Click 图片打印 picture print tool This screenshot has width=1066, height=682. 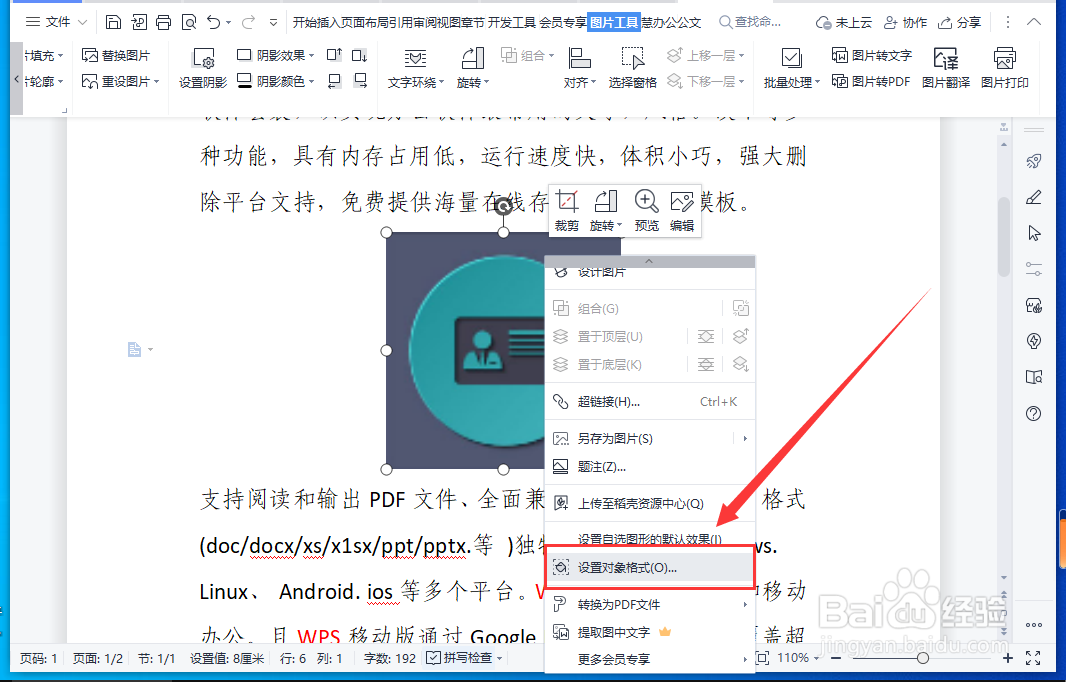pos(1005,68)
